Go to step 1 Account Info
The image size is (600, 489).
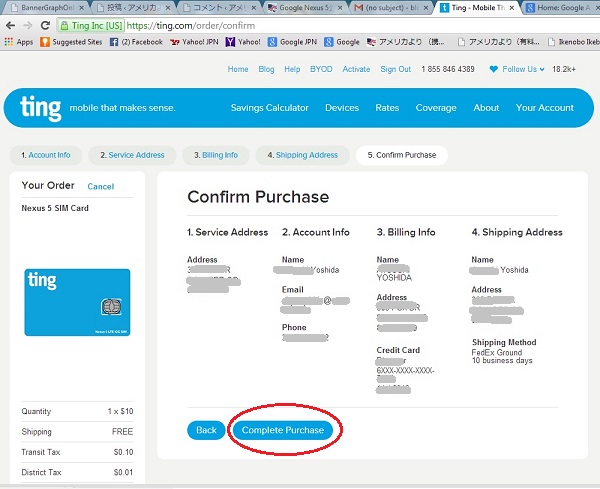(46, 155)
